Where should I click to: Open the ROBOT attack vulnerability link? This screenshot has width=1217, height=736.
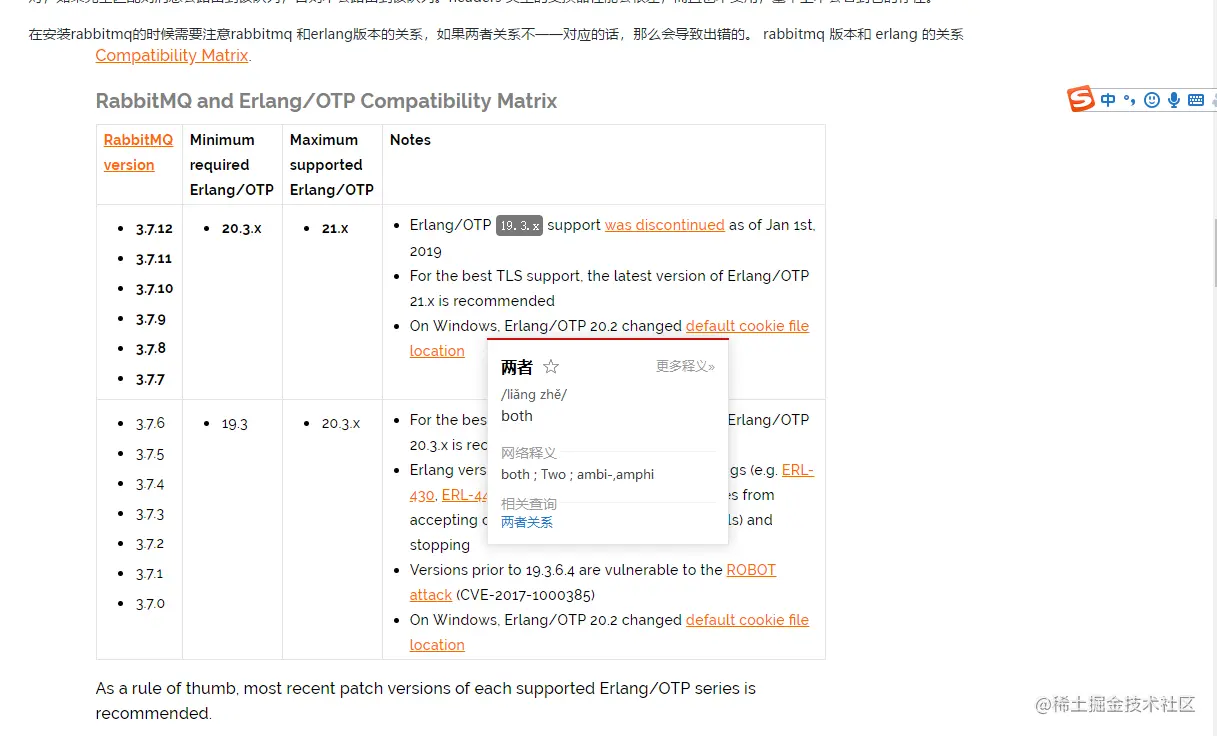click(x=752, y=570)
